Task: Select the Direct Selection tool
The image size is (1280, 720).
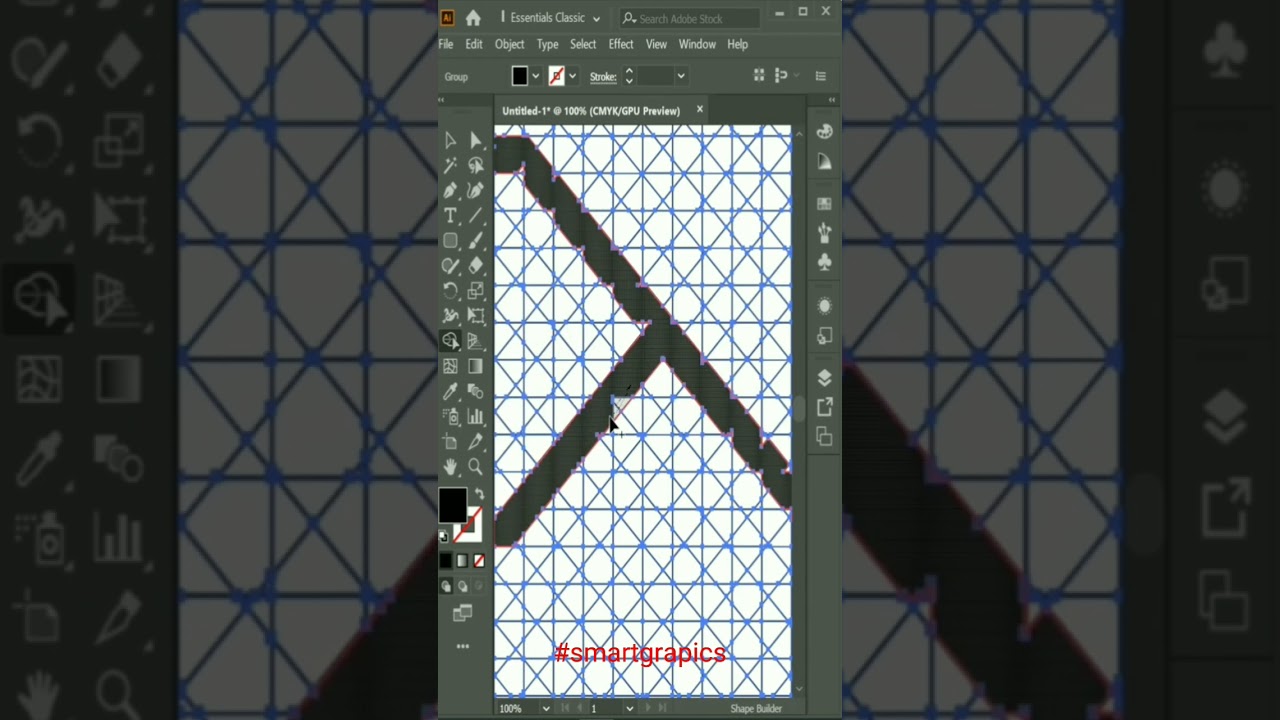Action: coord(476,141)
